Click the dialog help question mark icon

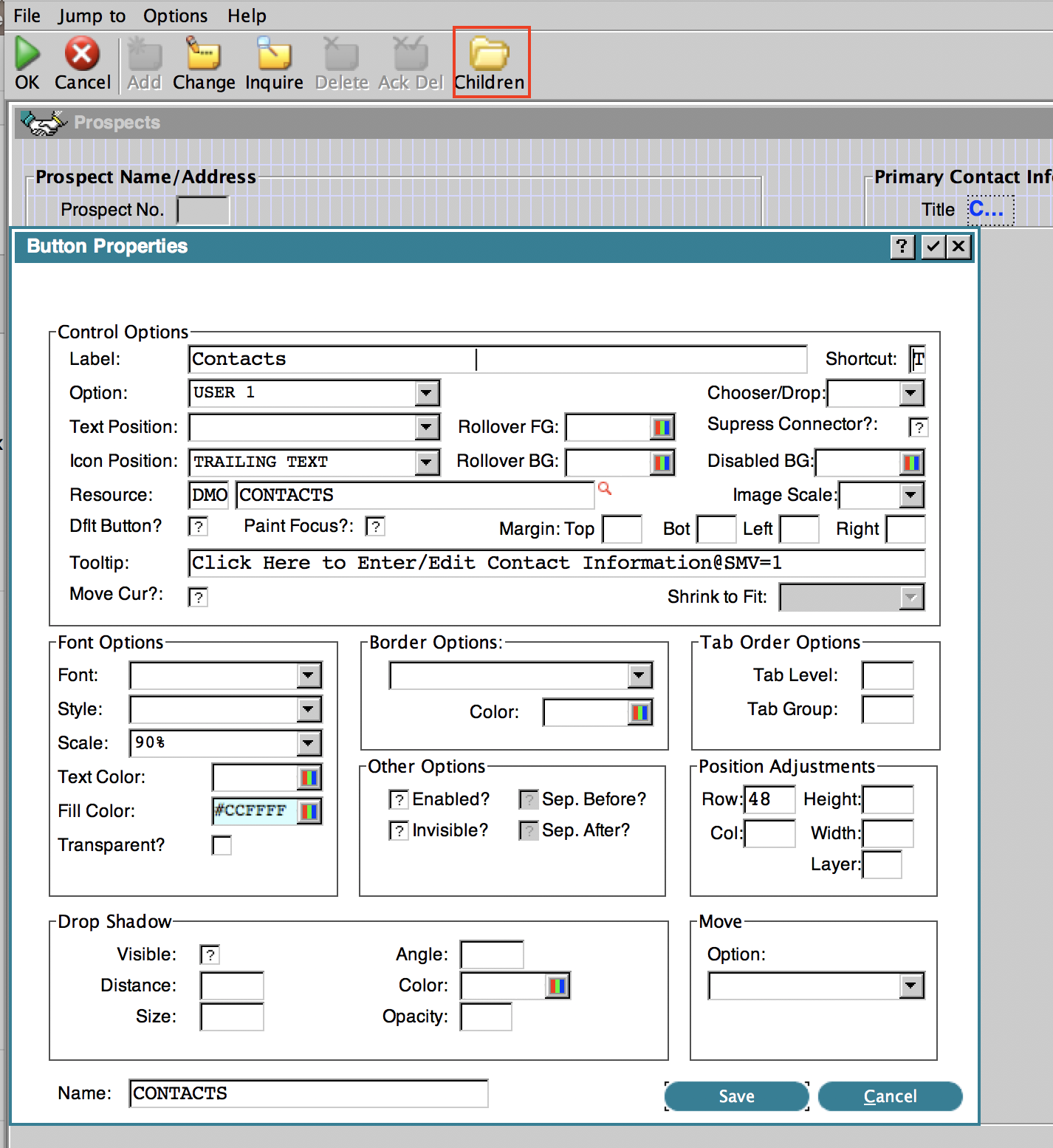(902, 246)
